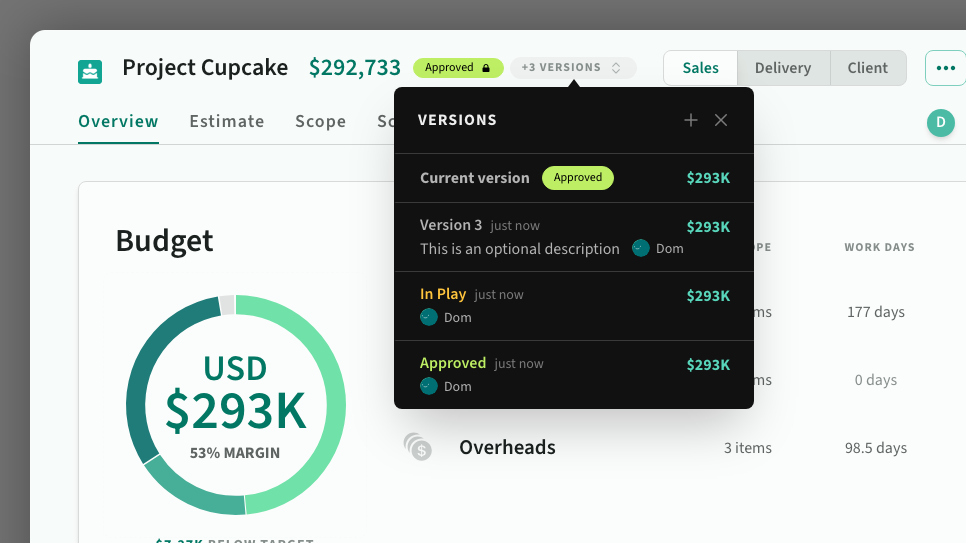Screen dimensions: 966x543
Task: Open the three-dot more options menu
Action: click(x=945, y=68)
